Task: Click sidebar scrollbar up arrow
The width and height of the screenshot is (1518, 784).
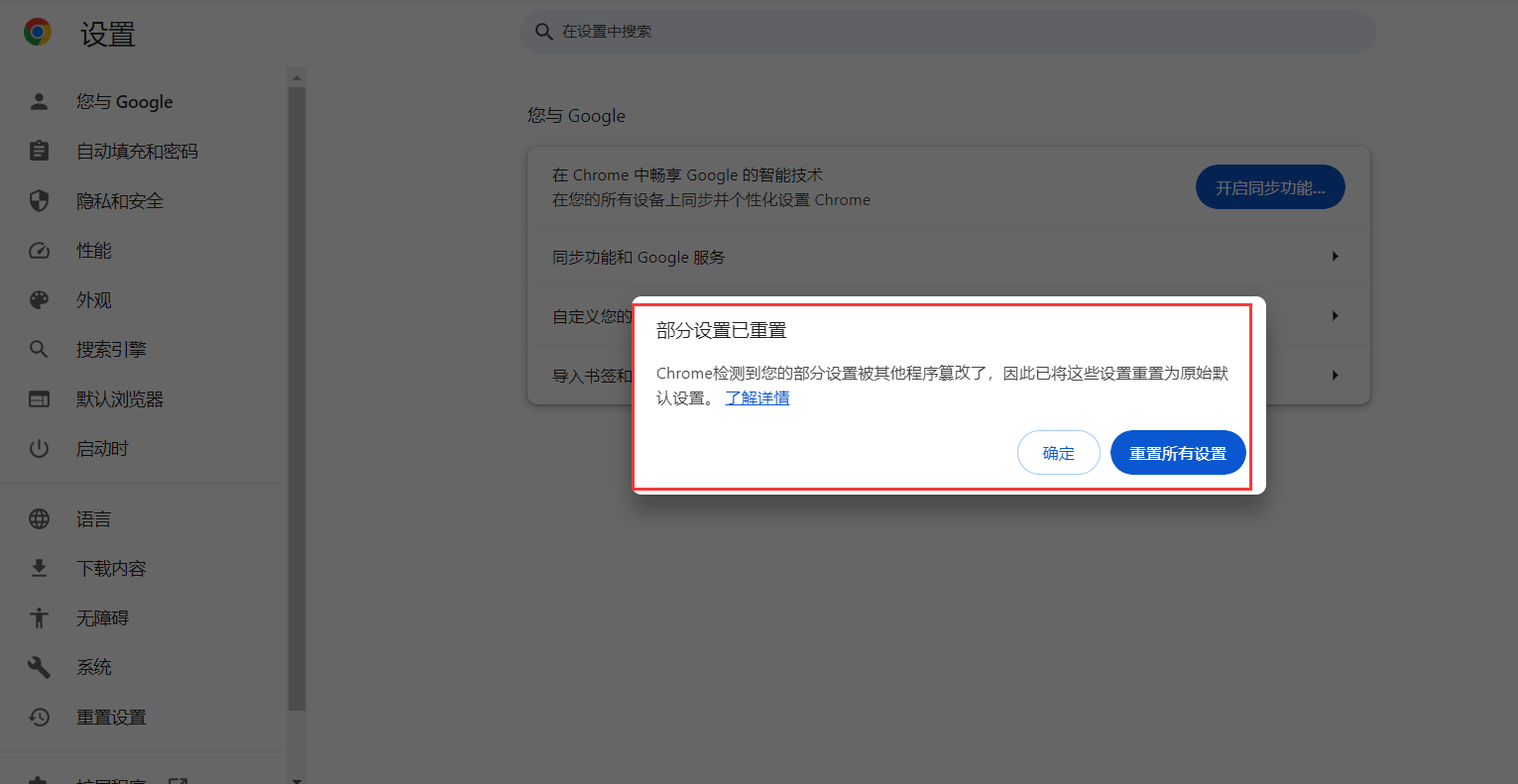Action: pyautogui.click(x=296, y=76)
